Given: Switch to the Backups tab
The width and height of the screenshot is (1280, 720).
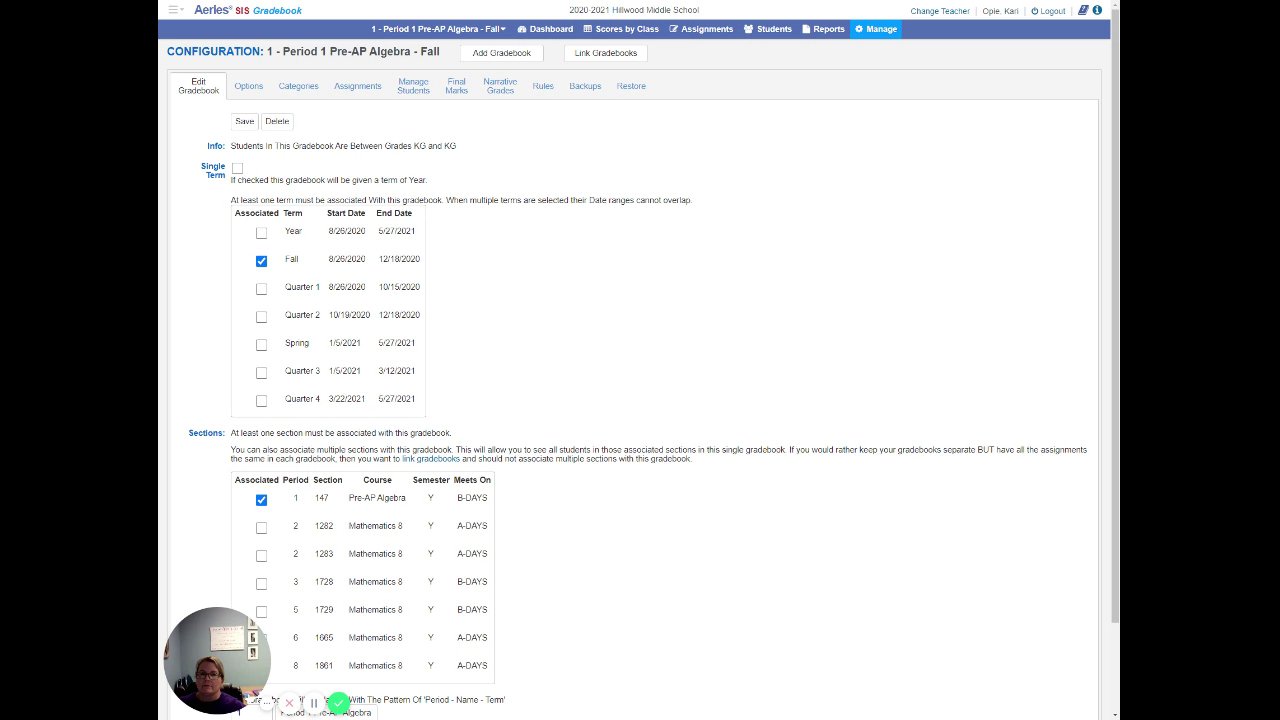Looking at the screenshot, I should point(585,86).
